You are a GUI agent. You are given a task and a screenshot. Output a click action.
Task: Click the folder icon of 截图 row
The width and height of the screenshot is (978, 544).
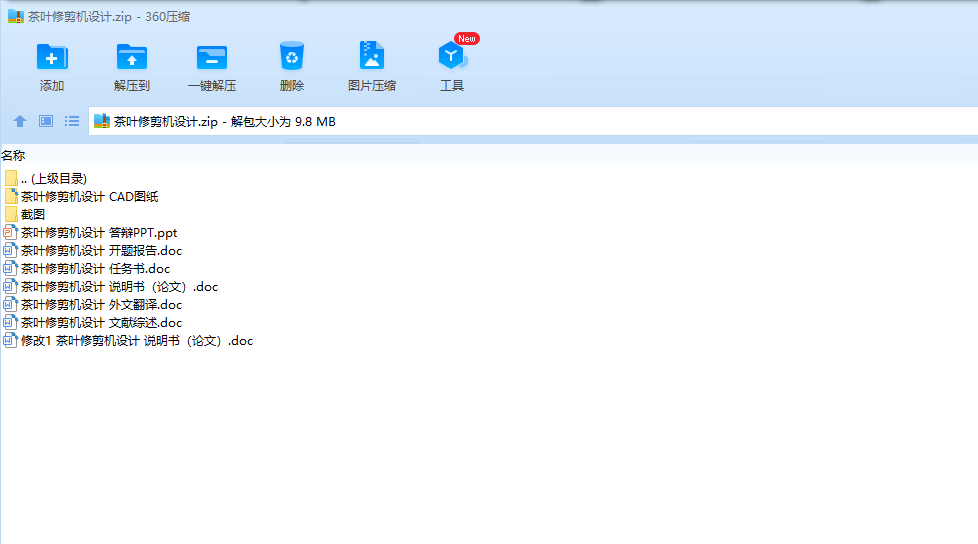click(11, 215)
